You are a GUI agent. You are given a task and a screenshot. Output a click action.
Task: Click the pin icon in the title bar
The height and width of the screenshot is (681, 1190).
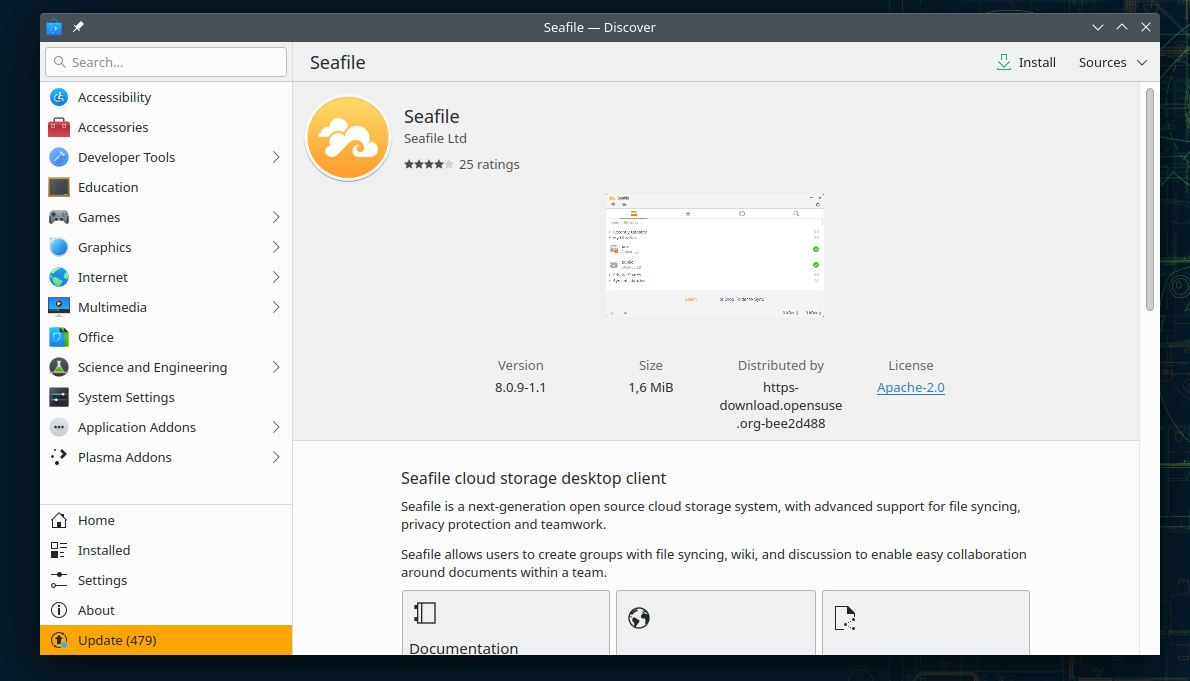(78, 27)
